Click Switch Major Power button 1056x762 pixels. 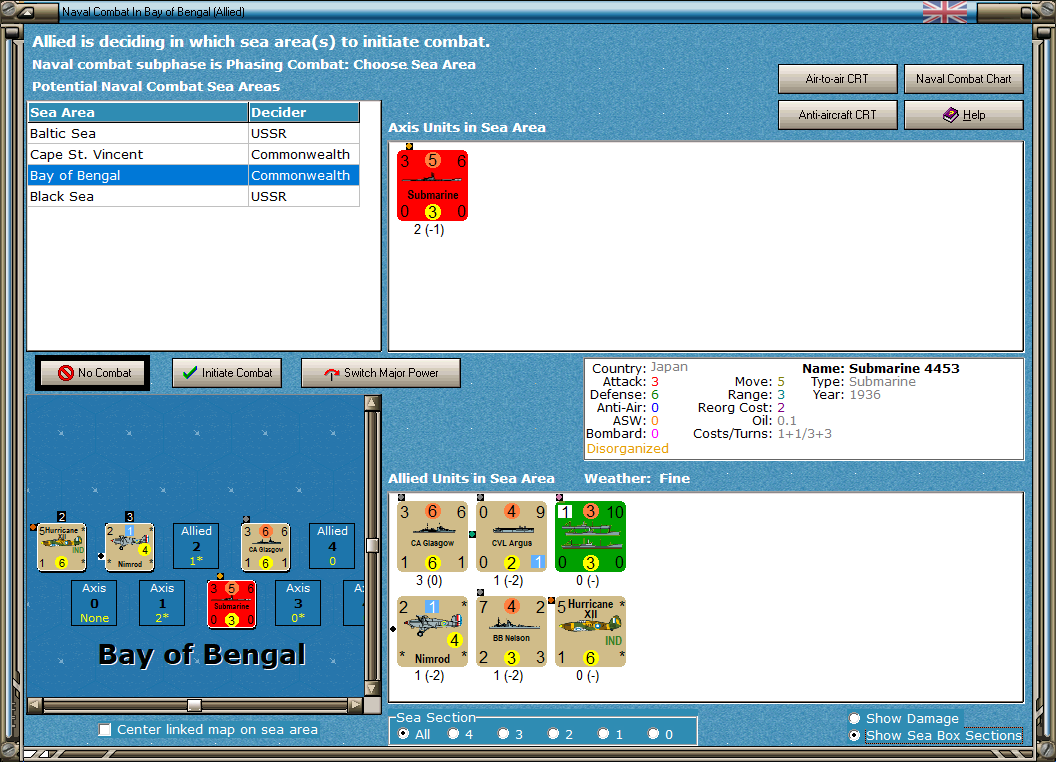[x=381, y=373]
